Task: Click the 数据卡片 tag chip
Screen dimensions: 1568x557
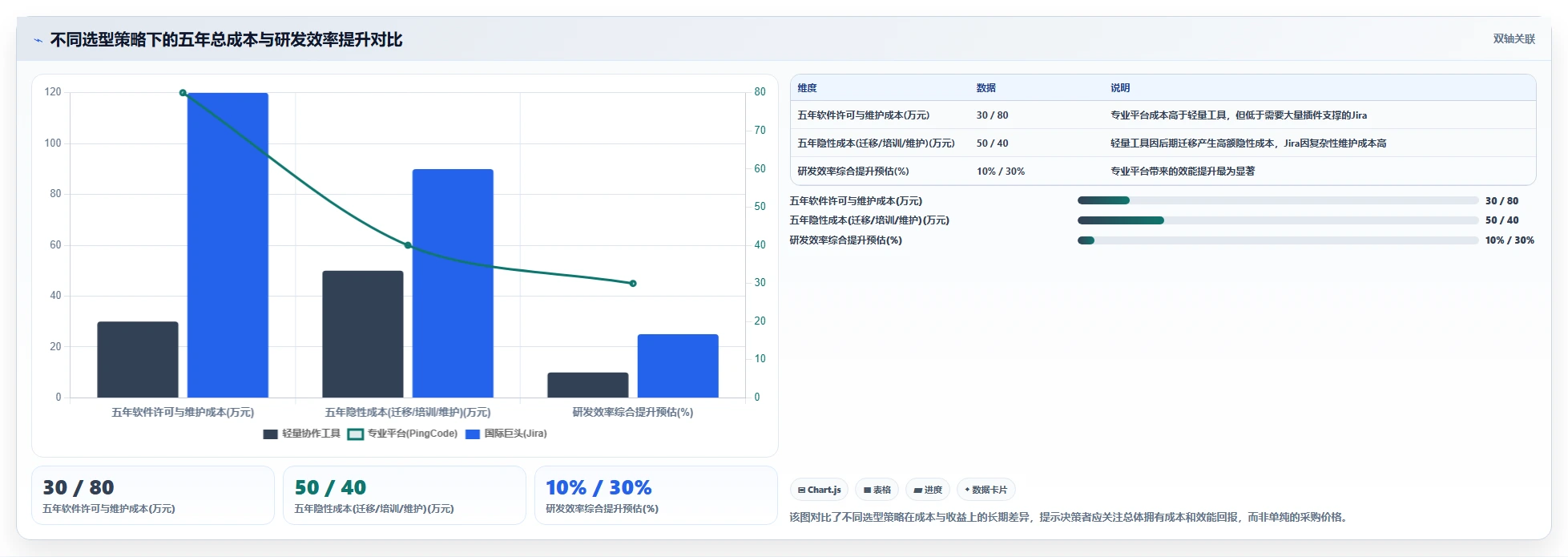Action: point(986,490)
